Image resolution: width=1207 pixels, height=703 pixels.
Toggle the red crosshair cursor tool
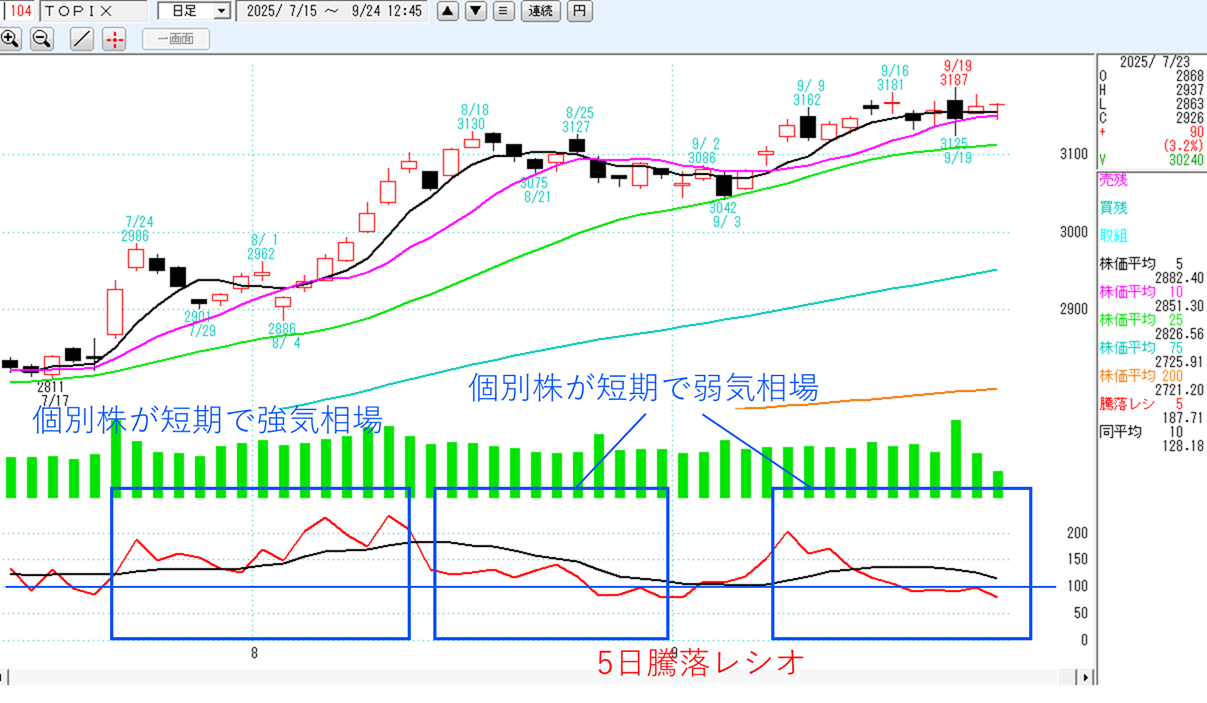pyautogui.click(x=114, y=39)
